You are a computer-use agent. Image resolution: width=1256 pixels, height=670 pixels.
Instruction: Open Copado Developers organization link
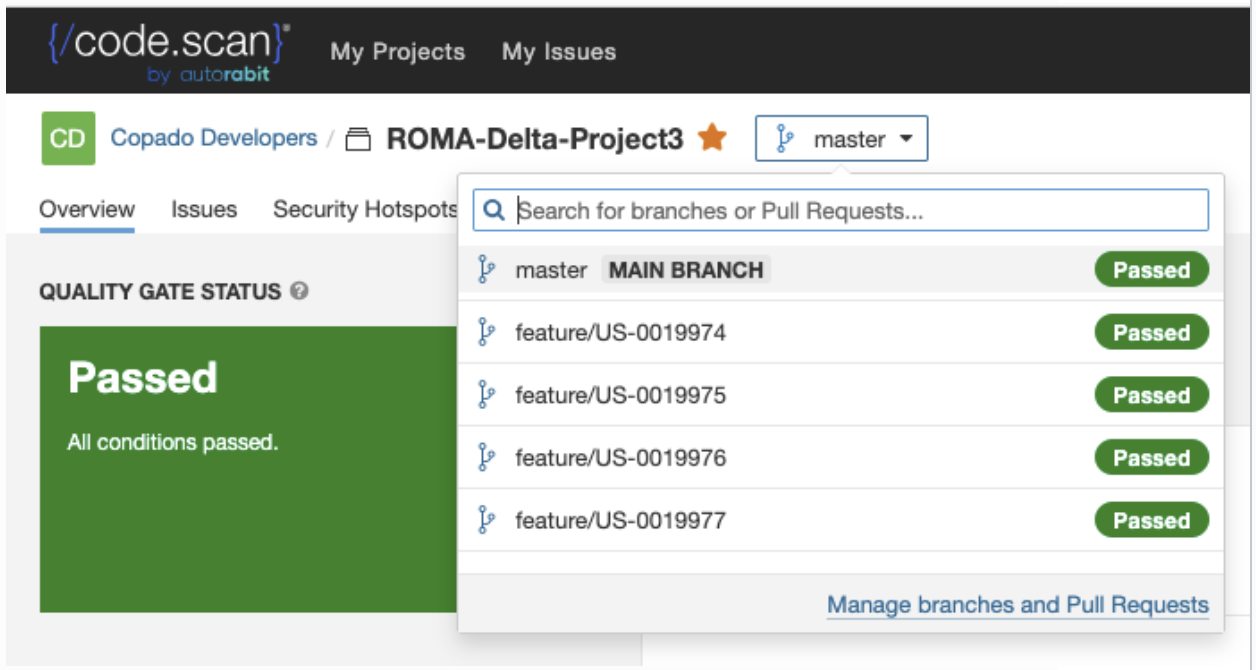(214, 138)
